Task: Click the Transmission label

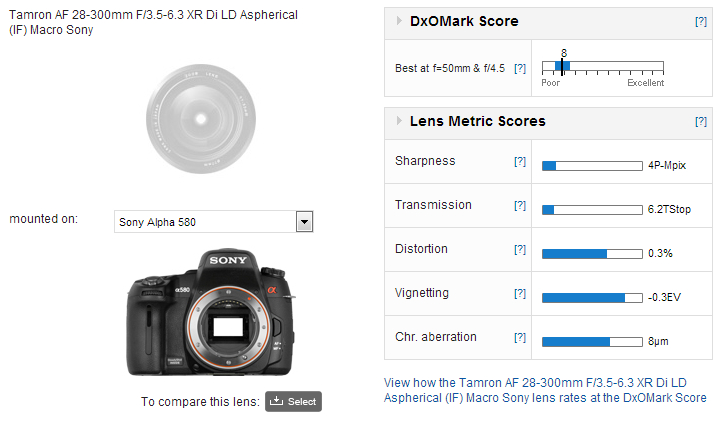Action: click(433, 205)
